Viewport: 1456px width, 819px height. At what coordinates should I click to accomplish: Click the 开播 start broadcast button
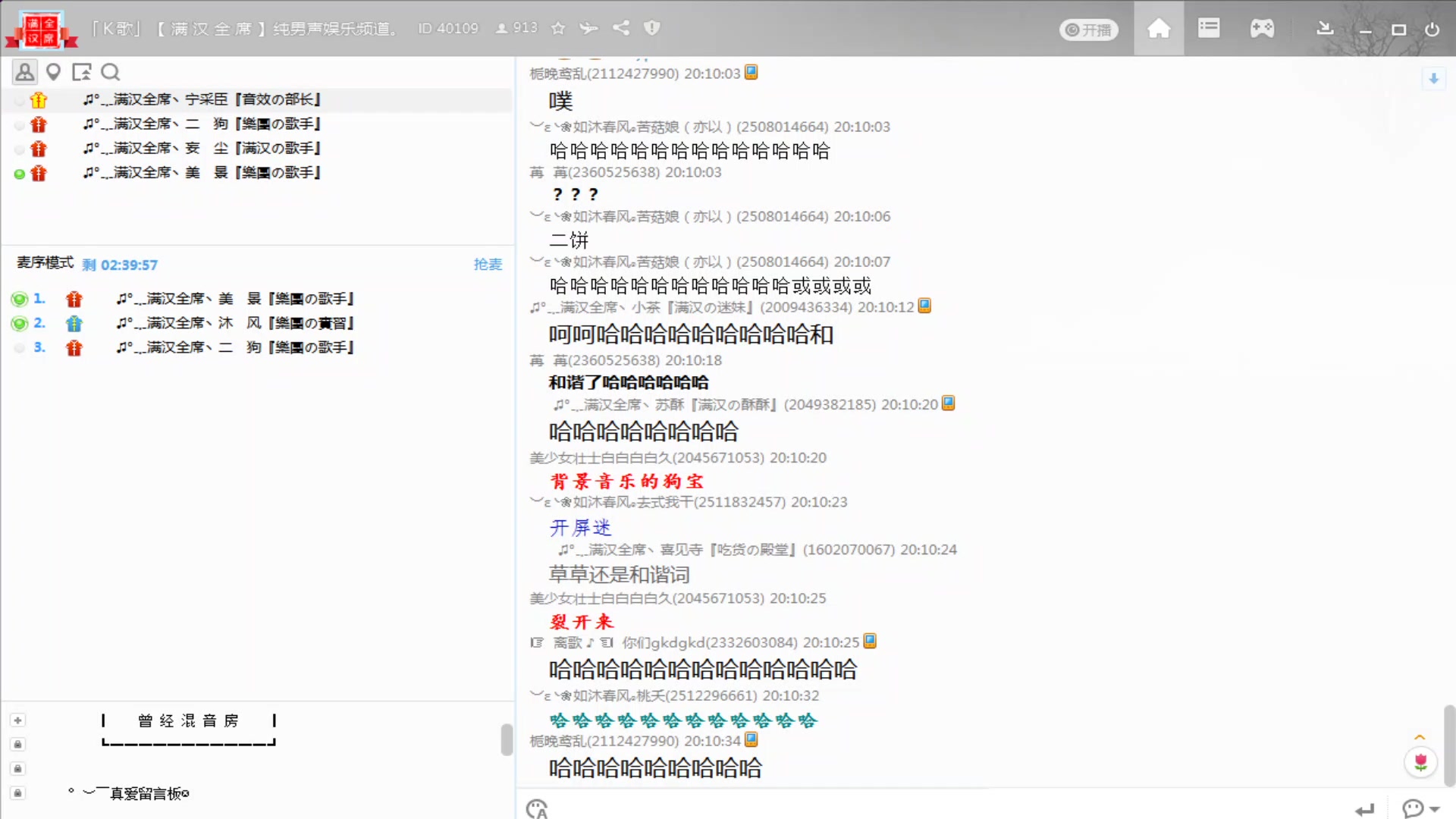click(x=1088, y=30)
